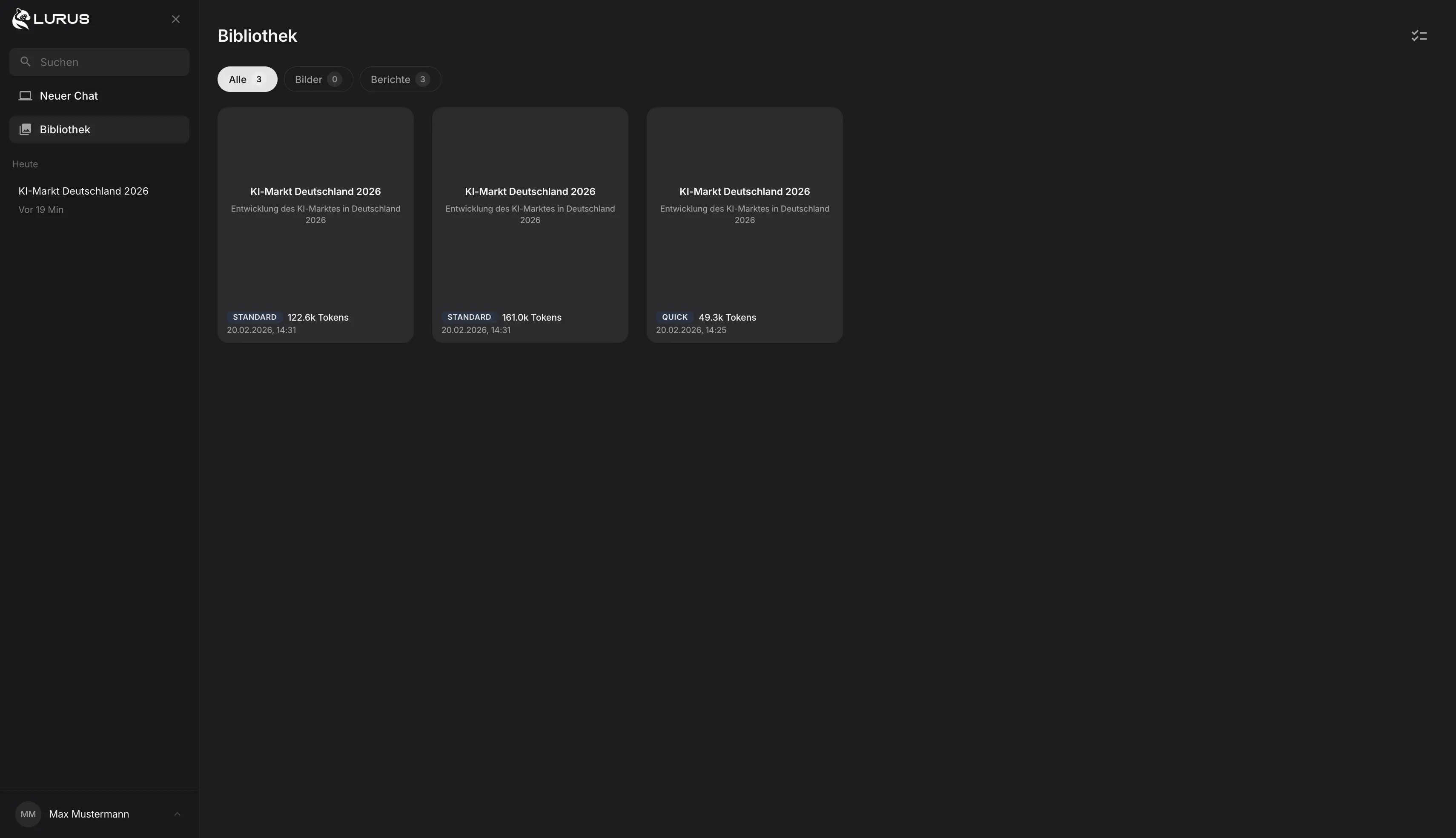Click the MM user avatar
This screenshot has height=838, width=1456.
click(28, 814)
